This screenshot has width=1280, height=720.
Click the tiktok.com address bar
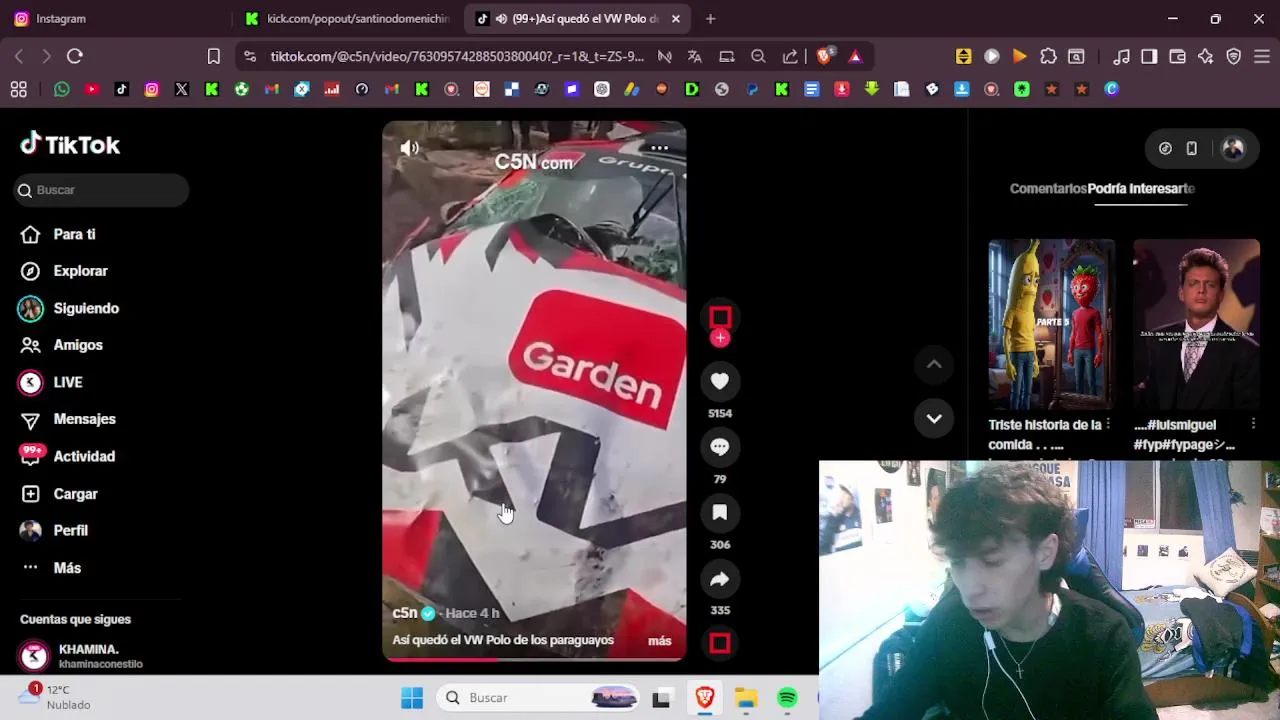pos(457,57)
